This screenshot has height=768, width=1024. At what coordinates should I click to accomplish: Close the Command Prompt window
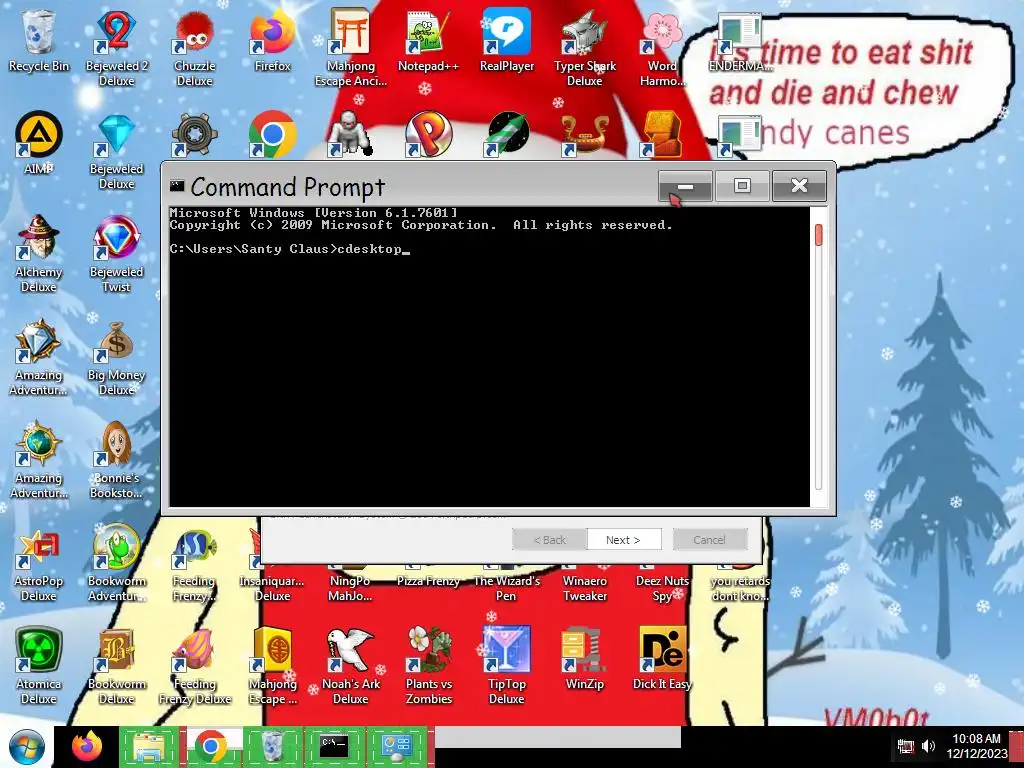point(799,186)
